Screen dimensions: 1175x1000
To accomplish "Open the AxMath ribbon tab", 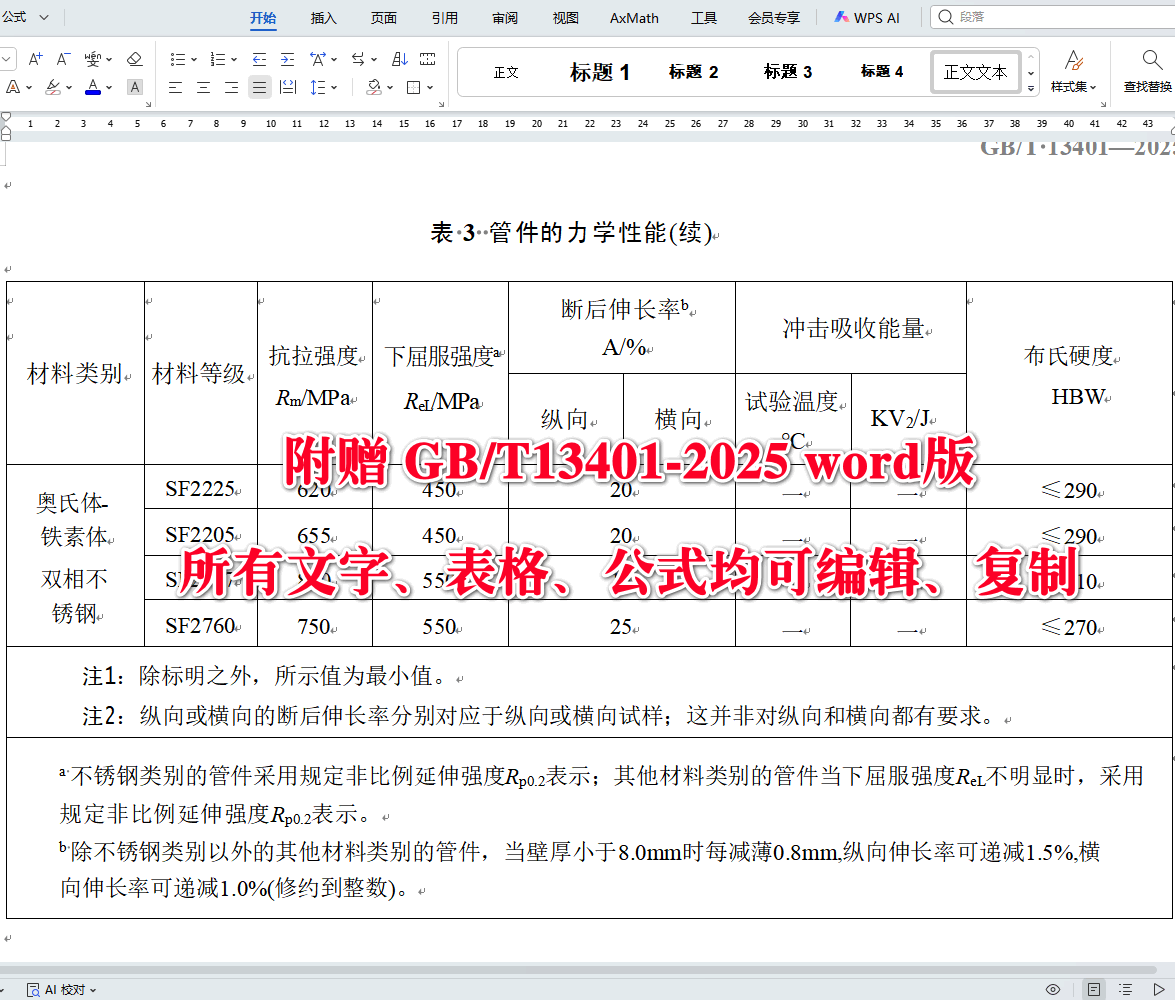I will (633, 17).
